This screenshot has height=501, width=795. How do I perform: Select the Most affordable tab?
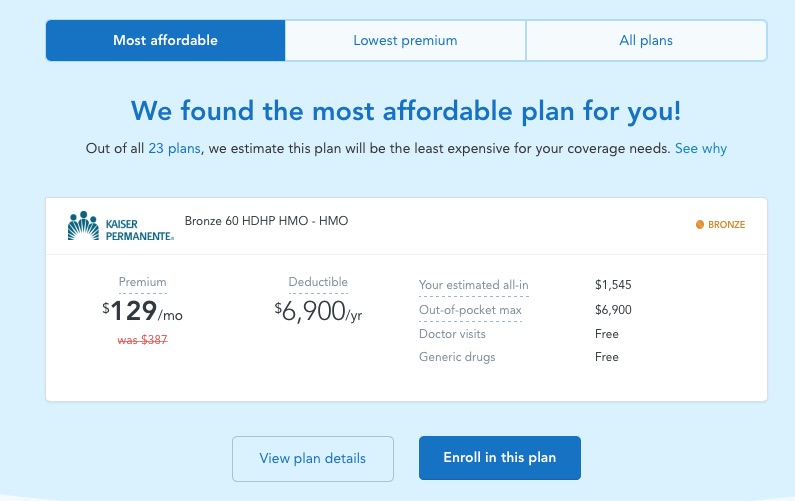(165, 41)
